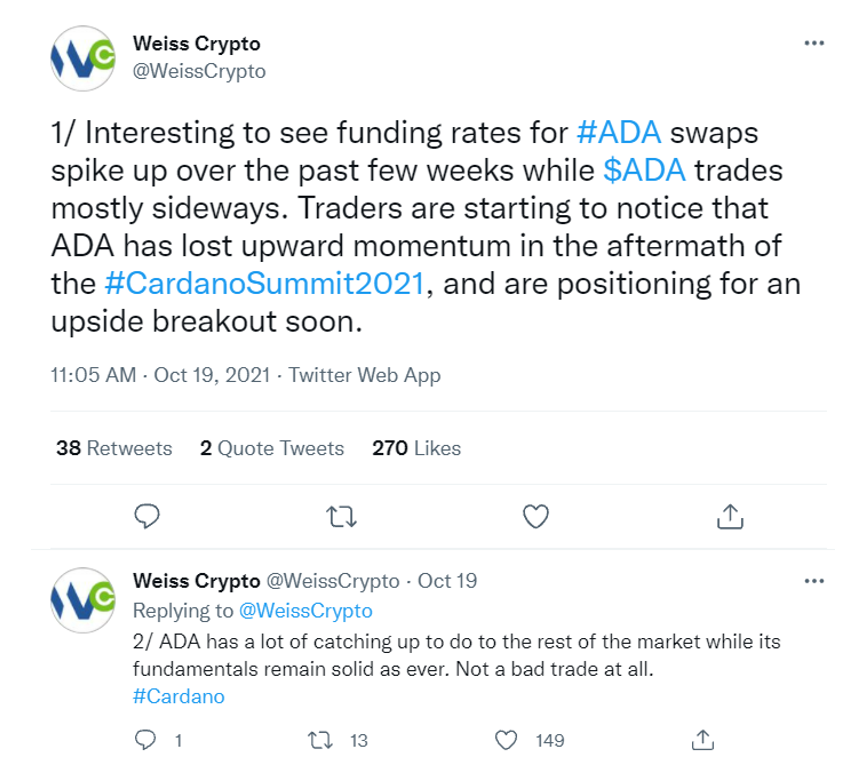Open the more options menu on reply tweet
Screen dimensions: 857x759
point(814,581)
